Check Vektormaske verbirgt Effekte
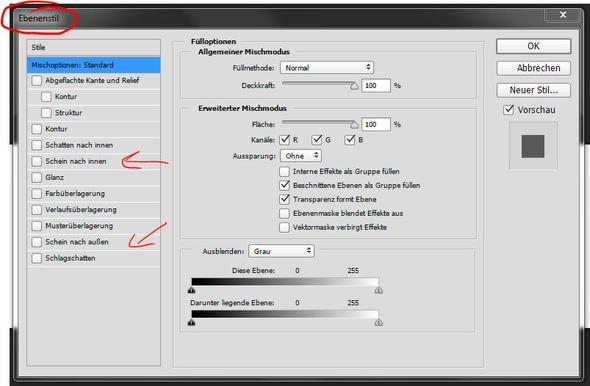The height and width of the screenshot is (386, 590). click(x=284, y=227)
